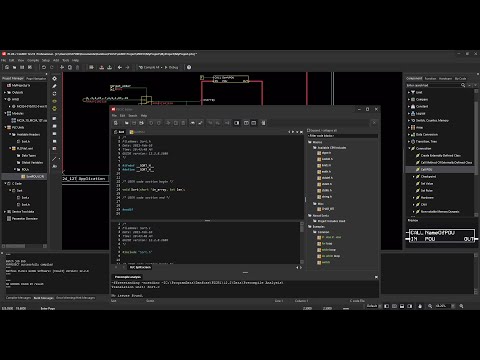Expand the Compare category in component tree
The height and width of the screenshot is (360, 480).
coord(409,99)
